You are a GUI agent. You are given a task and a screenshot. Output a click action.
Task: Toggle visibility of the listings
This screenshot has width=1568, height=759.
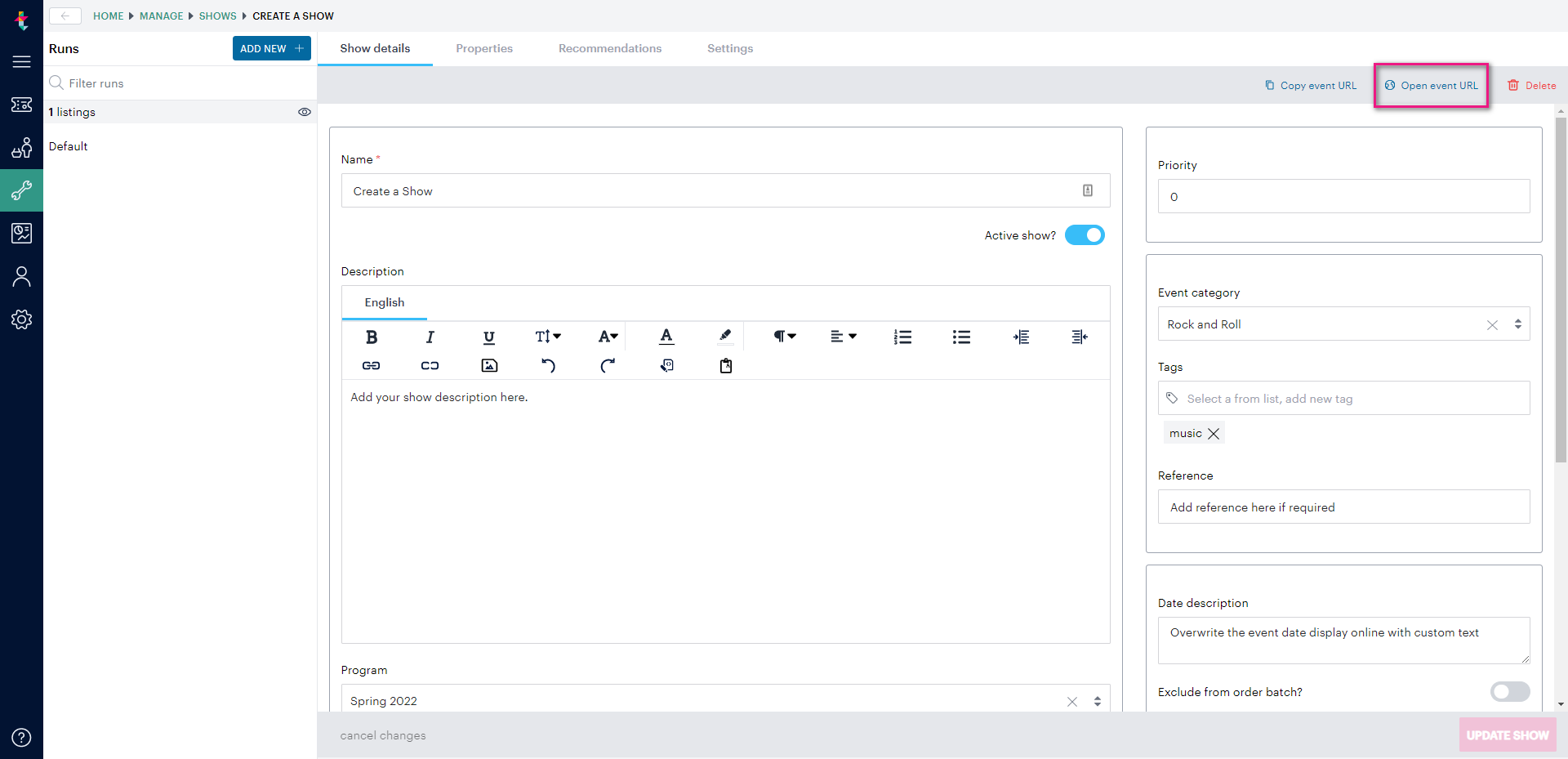click(305, 112)
